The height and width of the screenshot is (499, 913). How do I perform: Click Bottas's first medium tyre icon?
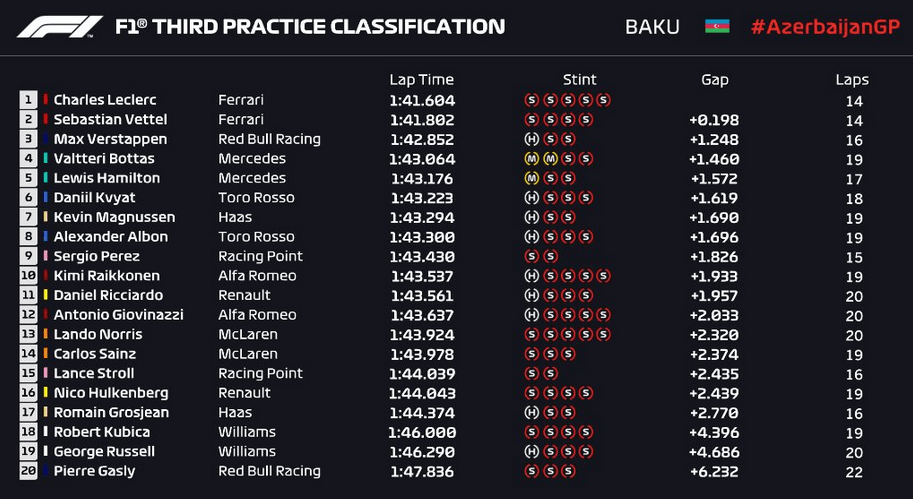[531, 158]
